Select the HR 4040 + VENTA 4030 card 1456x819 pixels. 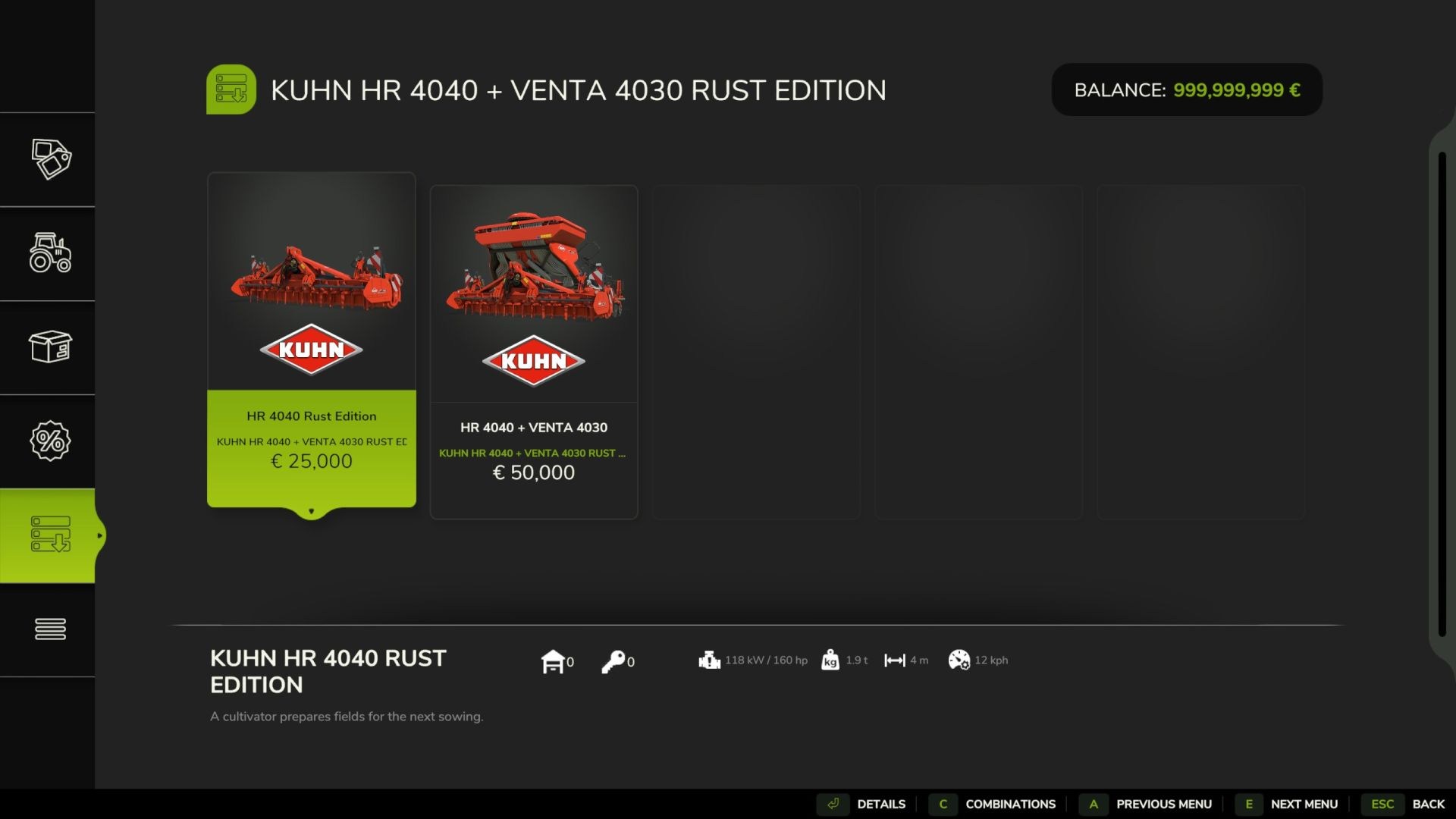pos(534,352)
